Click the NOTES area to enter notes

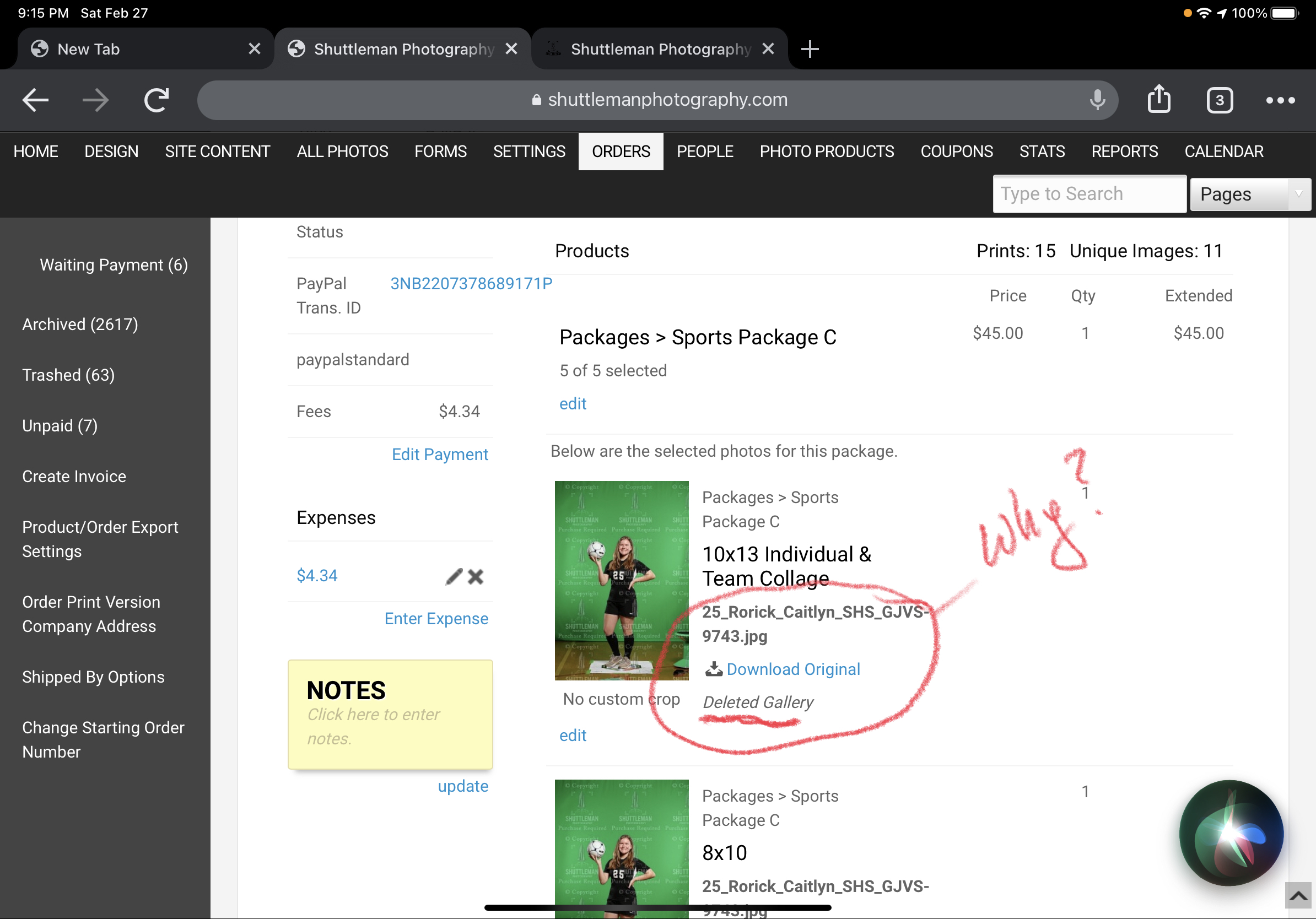390,715
